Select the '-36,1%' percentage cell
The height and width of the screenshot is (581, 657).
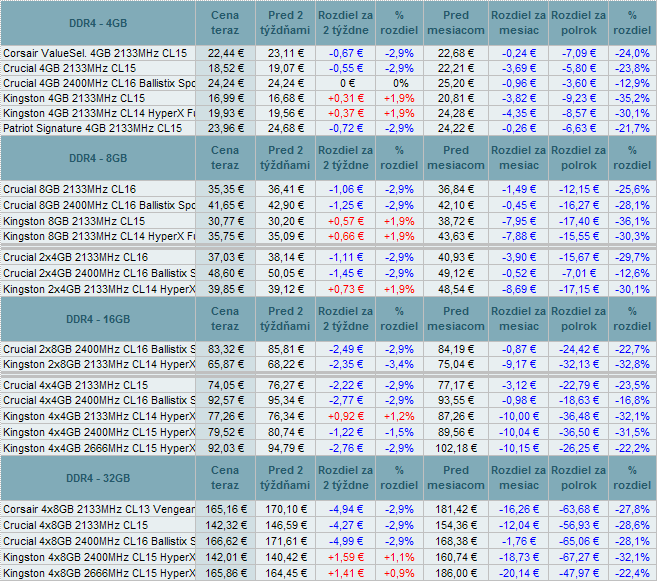[632, 221]
